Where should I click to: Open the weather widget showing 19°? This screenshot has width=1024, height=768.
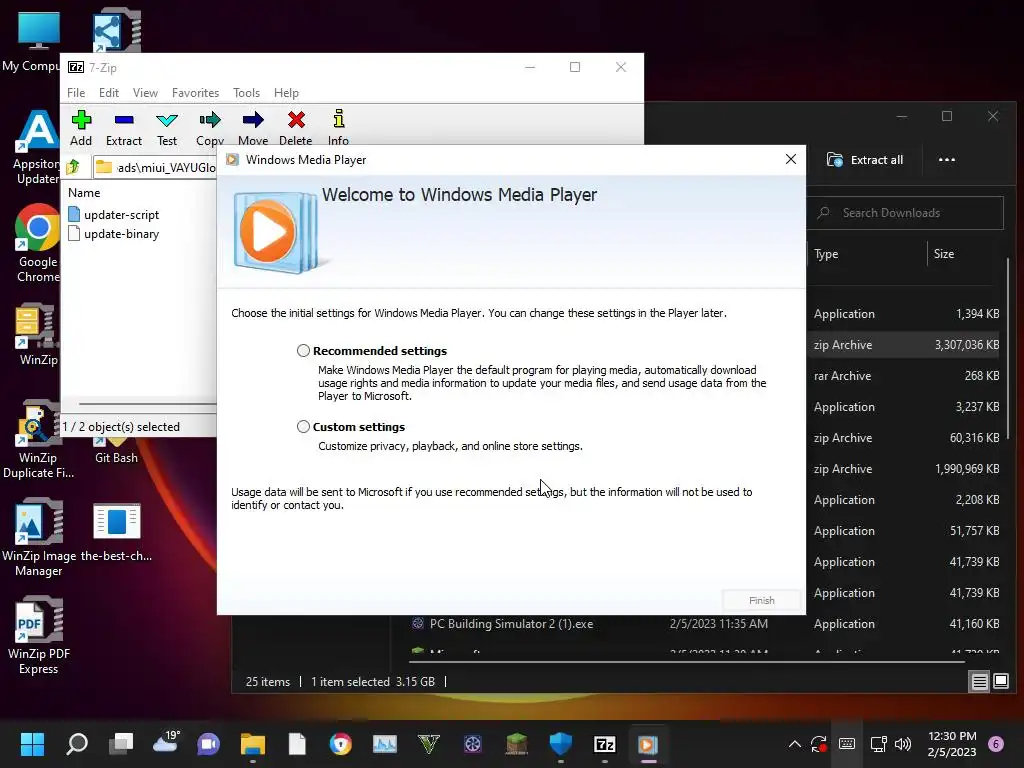pyautogui.click(x=166, y=743)
